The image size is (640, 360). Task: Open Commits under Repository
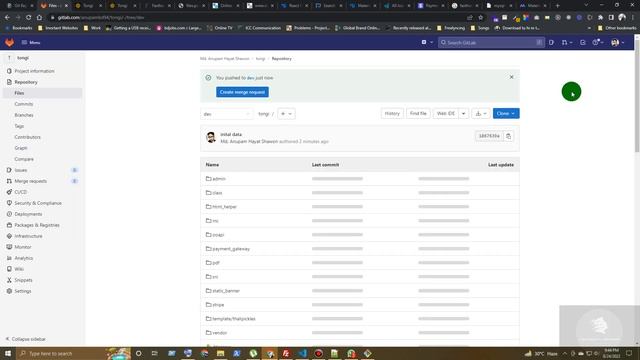click(x=24, y=104)
